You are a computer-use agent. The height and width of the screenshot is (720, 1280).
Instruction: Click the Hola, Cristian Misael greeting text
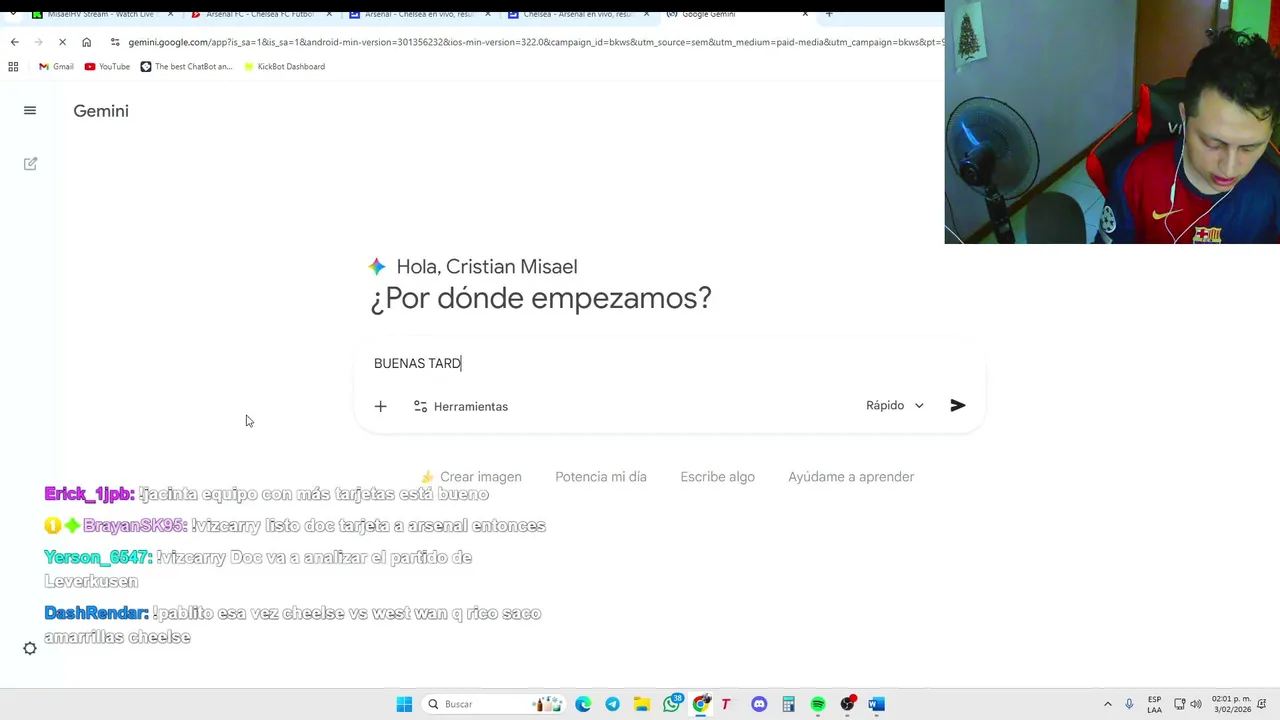point(487,267)
